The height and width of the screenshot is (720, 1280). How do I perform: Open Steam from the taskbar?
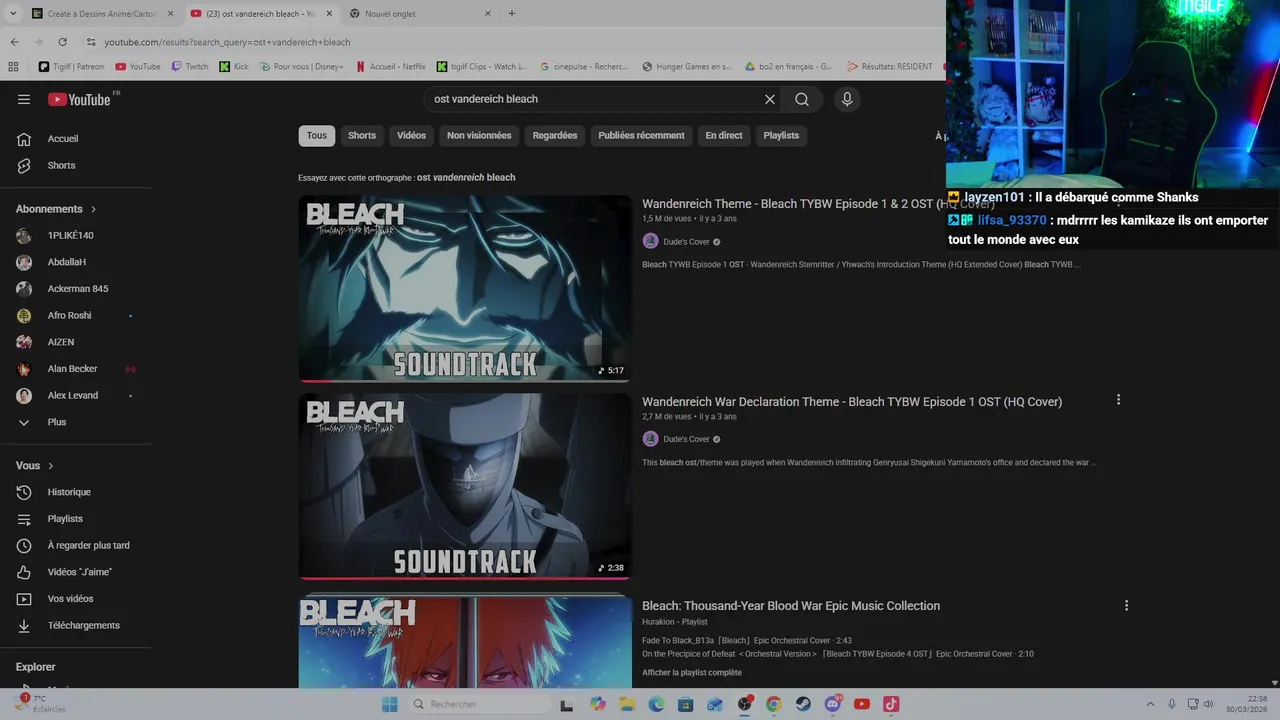[803, 704]
